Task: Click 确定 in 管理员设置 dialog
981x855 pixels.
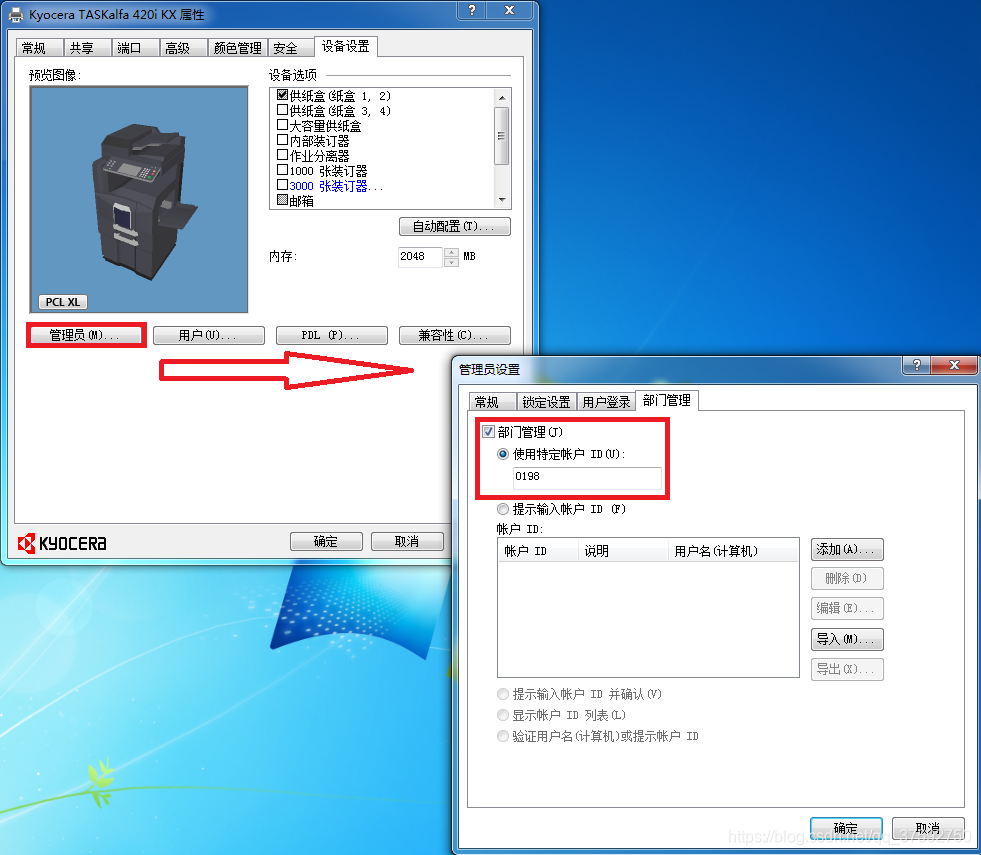Action: [846, 828]
